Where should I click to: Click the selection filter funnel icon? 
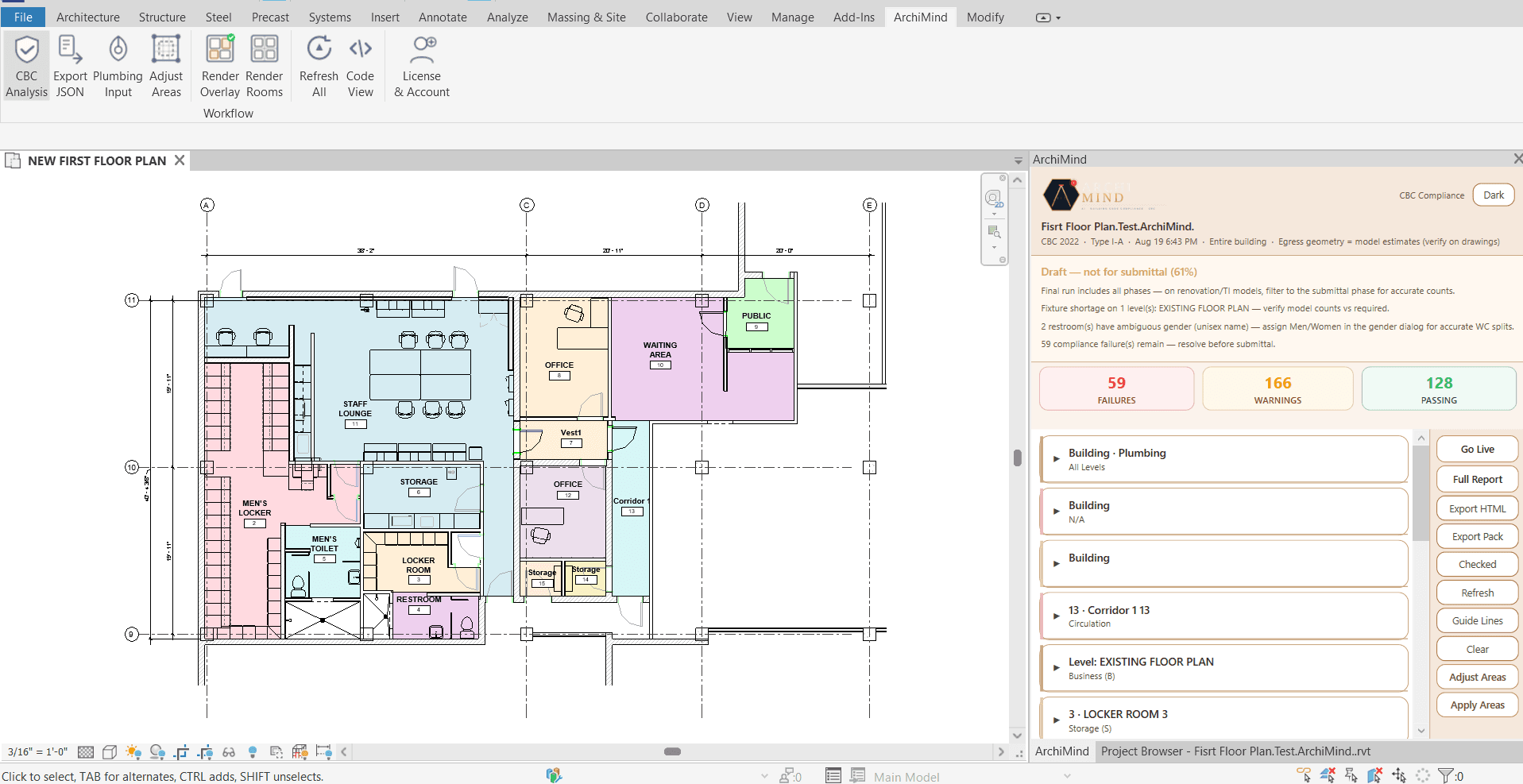(1446, 775)
